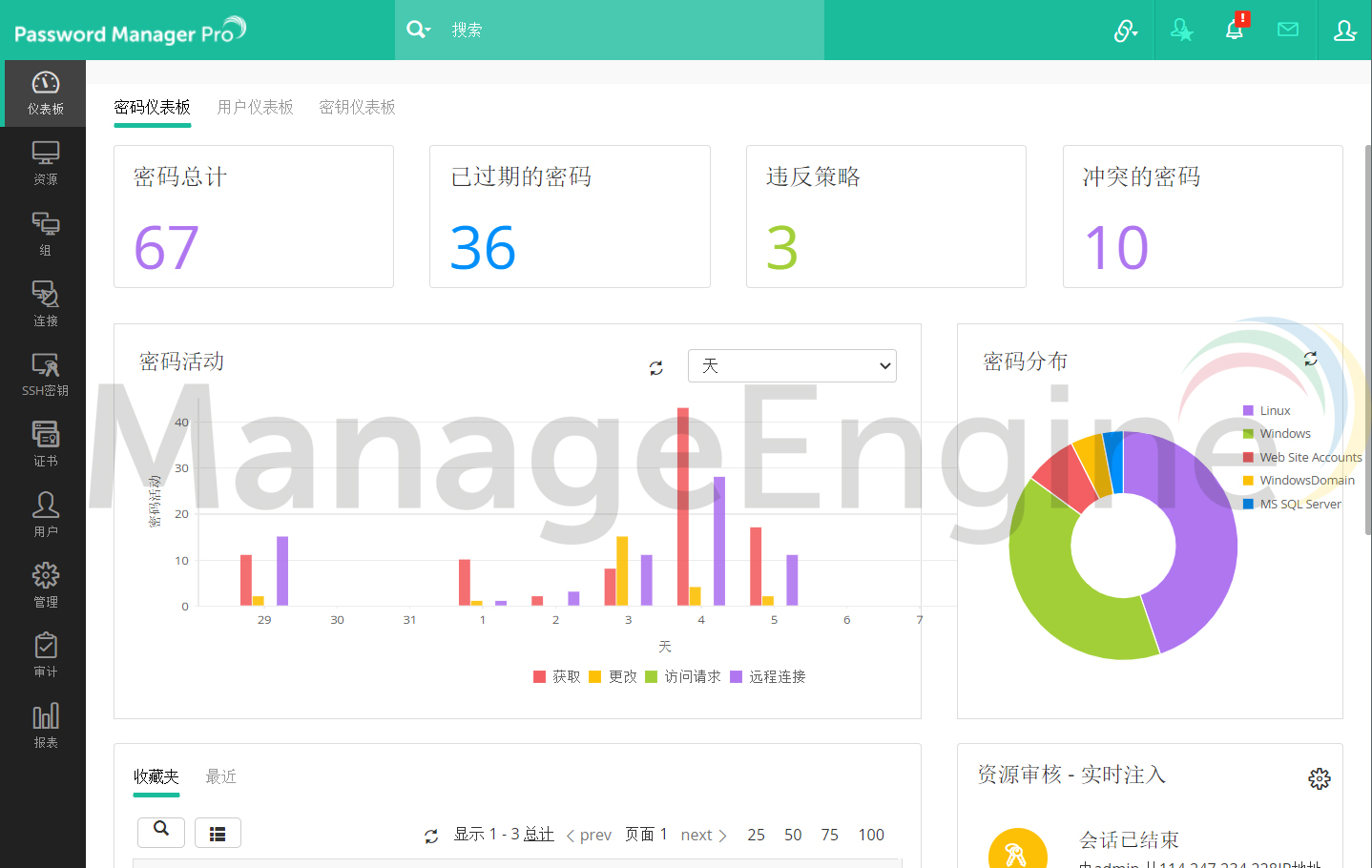
Task: Switch to the 密码仪表板 tab
Action: 153,107
